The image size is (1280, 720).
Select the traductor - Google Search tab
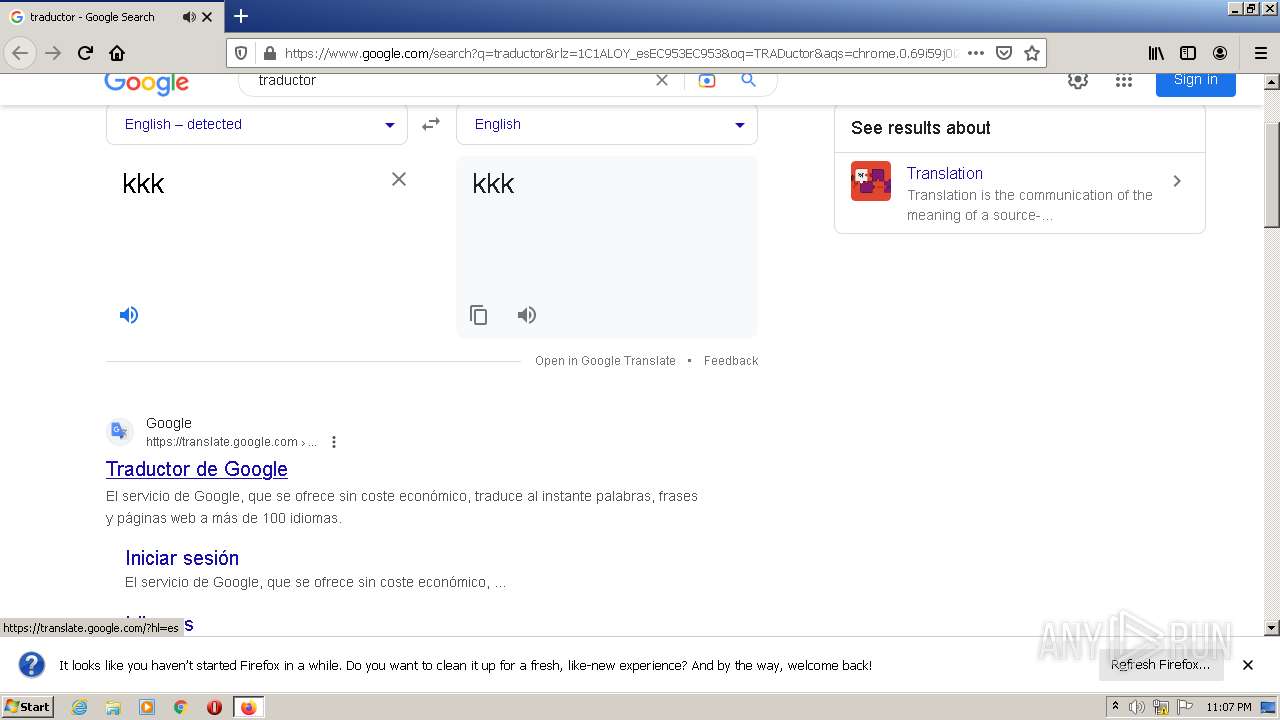[111, 17]
